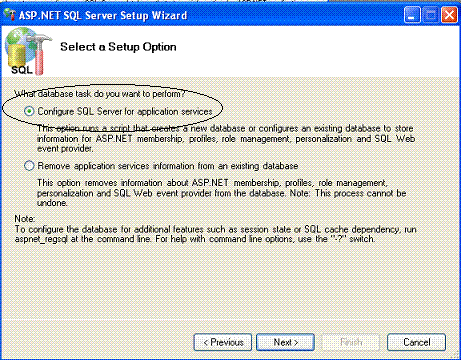Maximize the Setup Wizard window
This screenshot has height=360, width=461.
click(x=431, y=15)
